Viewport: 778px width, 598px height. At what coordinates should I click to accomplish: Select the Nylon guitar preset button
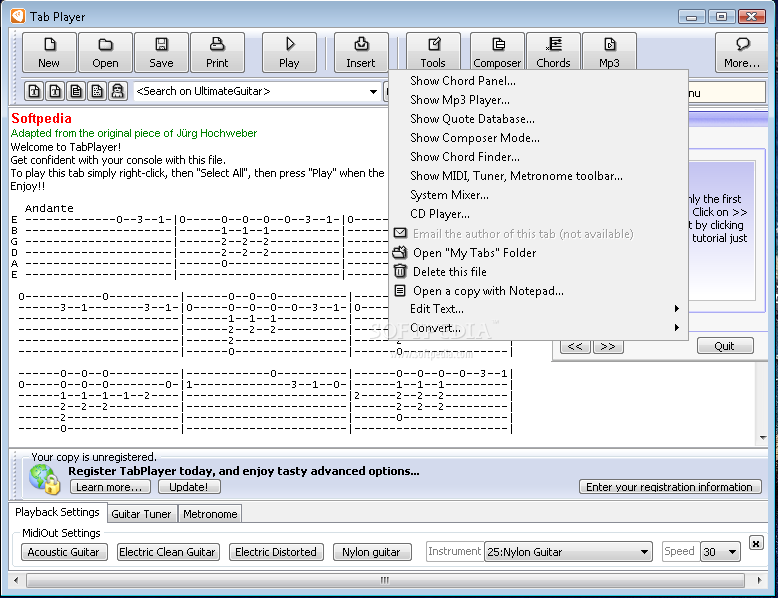[372, 552]
